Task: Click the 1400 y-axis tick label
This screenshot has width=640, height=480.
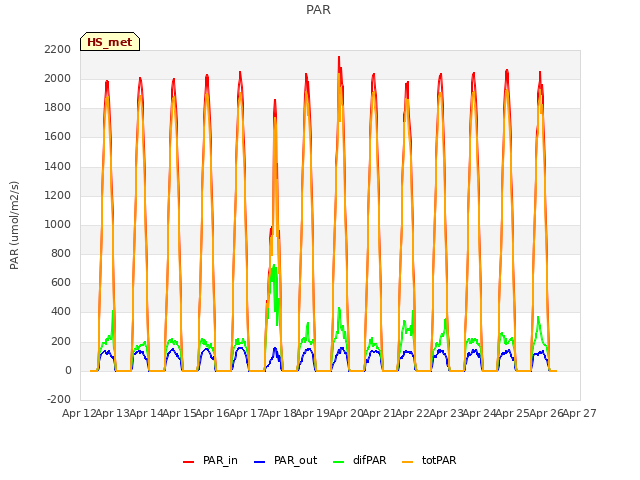Action: tap(58, 167)
